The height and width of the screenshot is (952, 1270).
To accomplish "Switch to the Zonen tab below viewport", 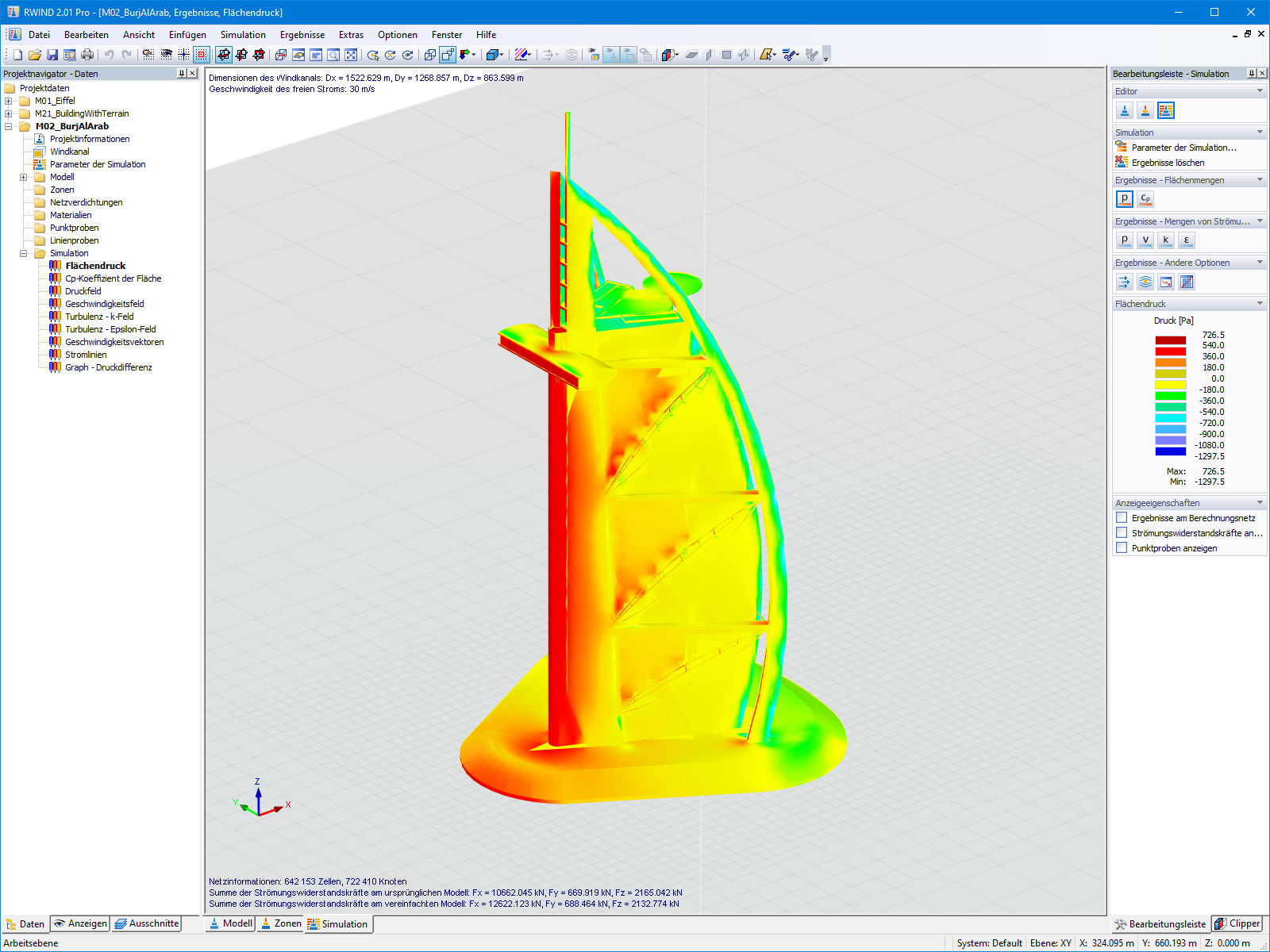I will (281, 923).
